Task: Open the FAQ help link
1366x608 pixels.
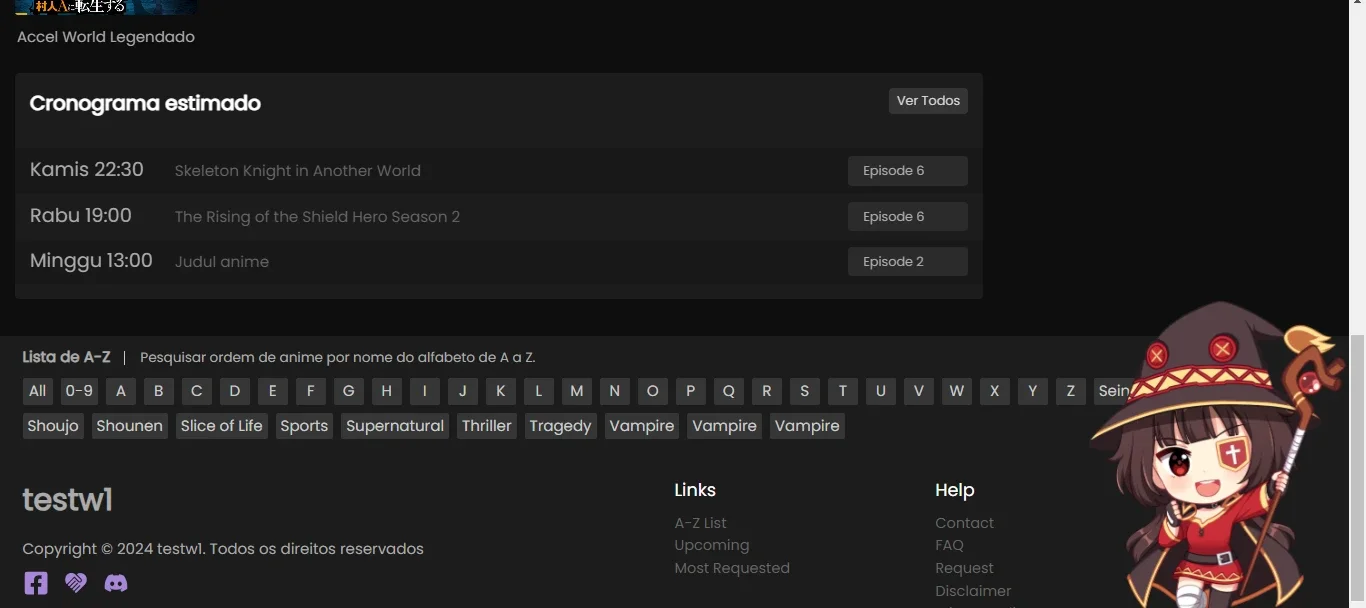Action: (x=949, y=545)
